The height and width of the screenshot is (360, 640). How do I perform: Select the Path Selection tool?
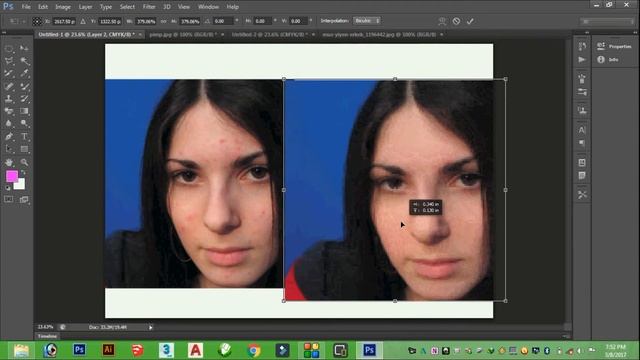9,149
